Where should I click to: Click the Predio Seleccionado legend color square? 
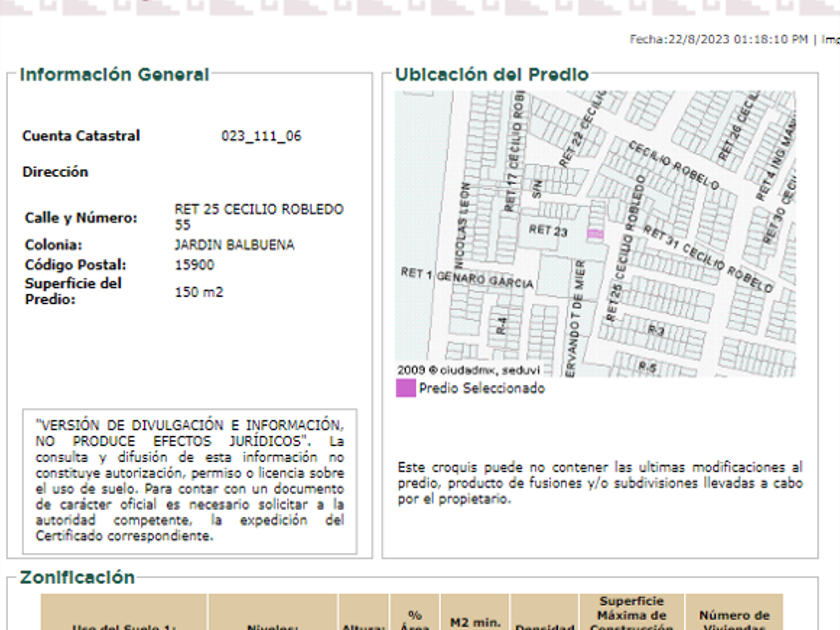pyautogui.click(x=406, y=389)
